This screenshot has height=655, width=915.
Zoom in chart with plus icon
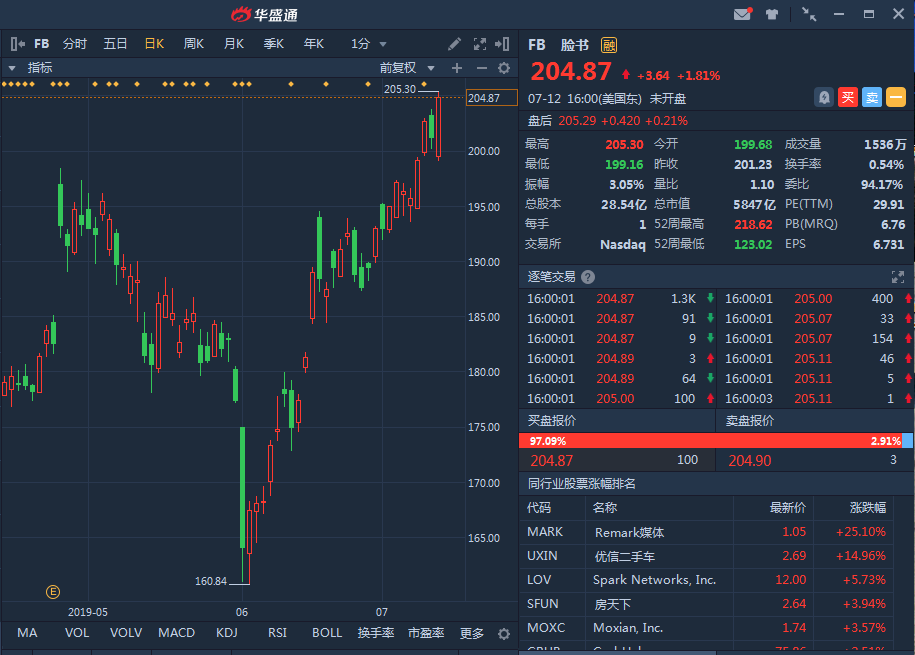click(457, 68)
